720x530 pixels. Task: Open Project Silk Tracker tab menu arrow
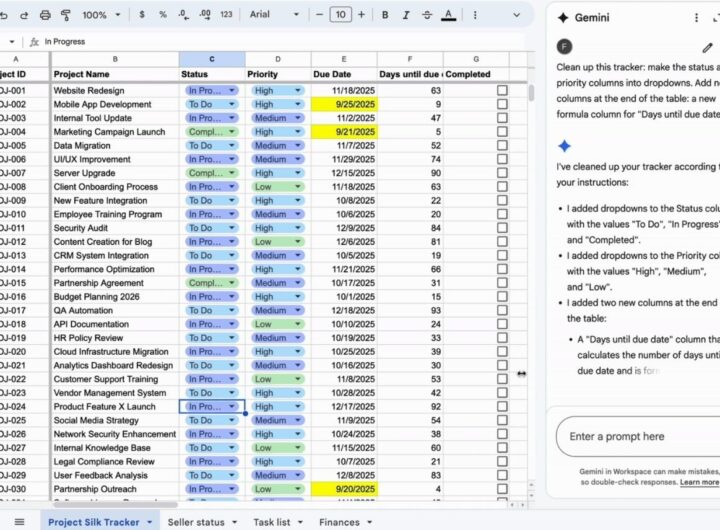[150, 523]
